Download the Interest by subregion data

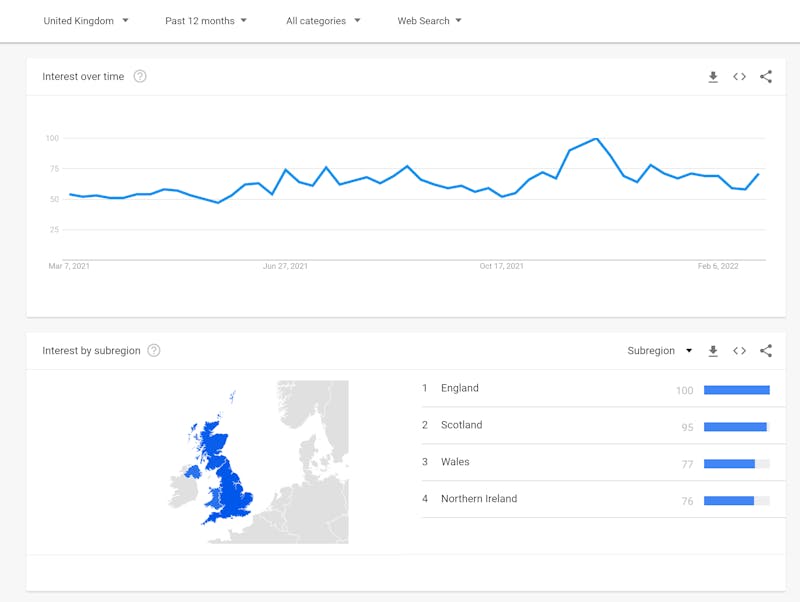point(713,351)
